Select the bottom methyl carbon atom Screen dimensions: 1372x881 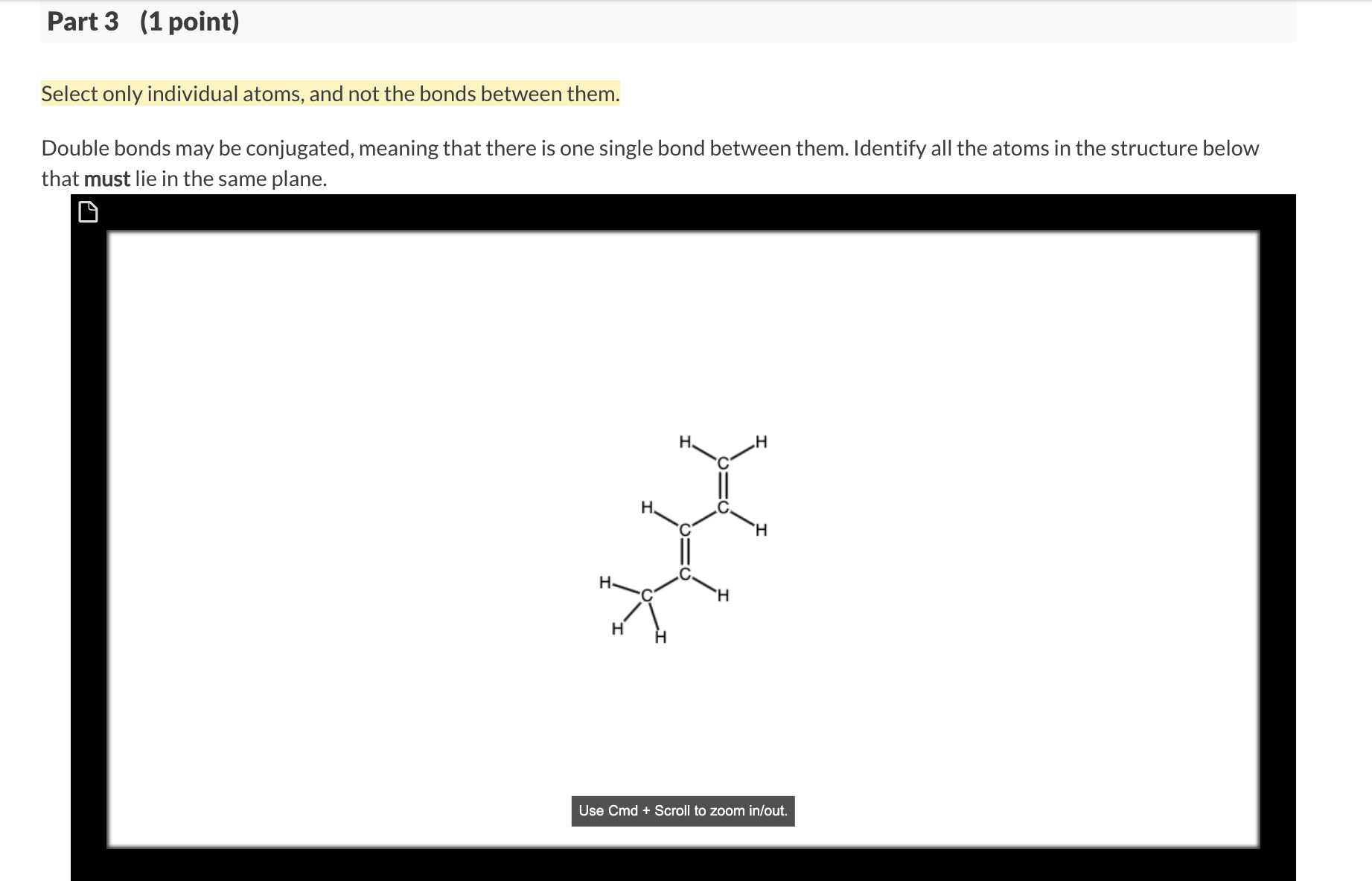tap(645, 595)
